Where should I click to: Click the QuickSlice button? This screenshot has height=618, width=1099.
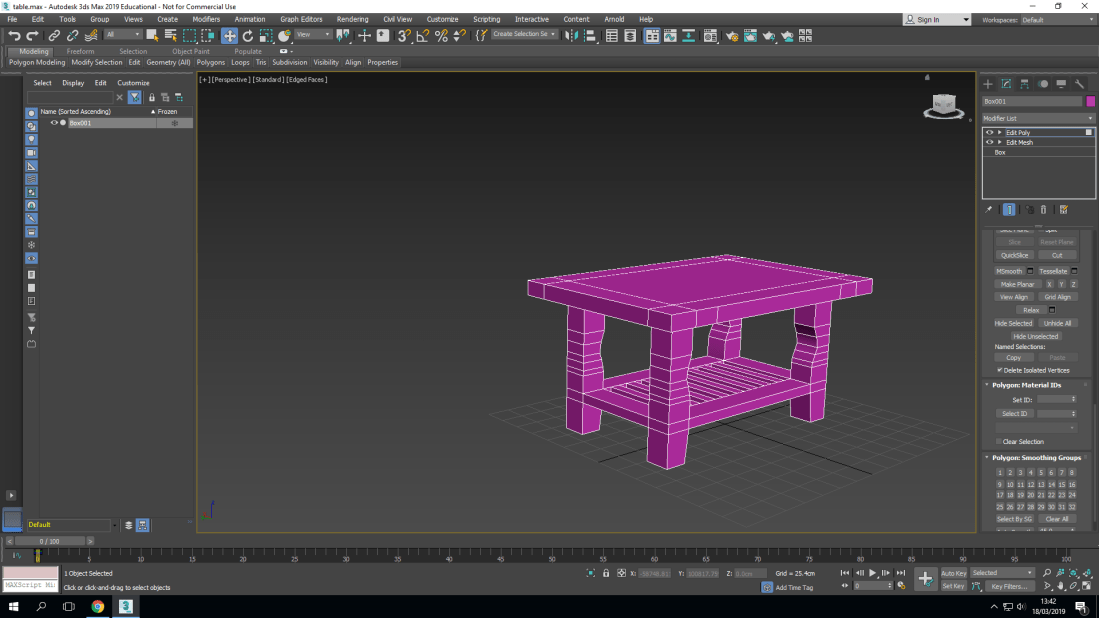pyautogui.click(x=1014, y=255)
